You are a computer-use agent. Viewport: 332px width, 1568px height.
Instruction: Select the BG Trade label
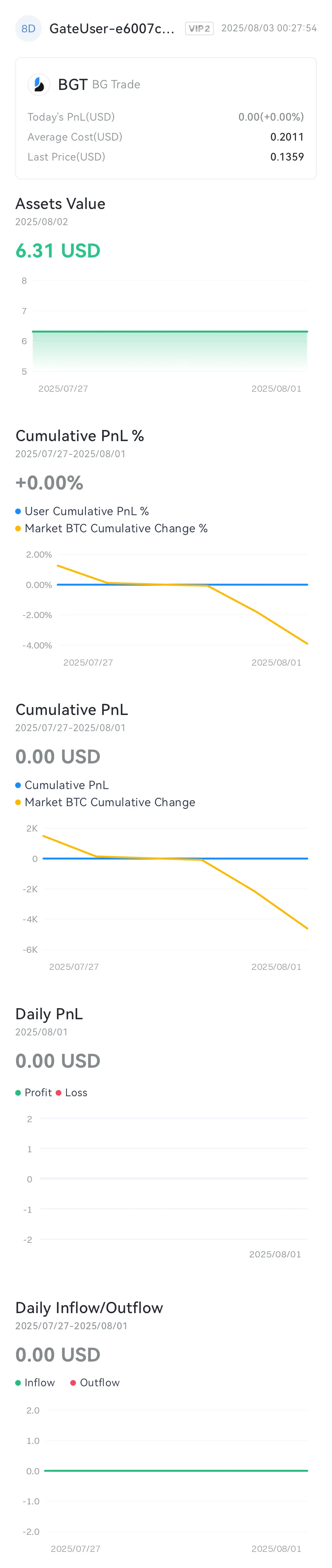point(116,85)
